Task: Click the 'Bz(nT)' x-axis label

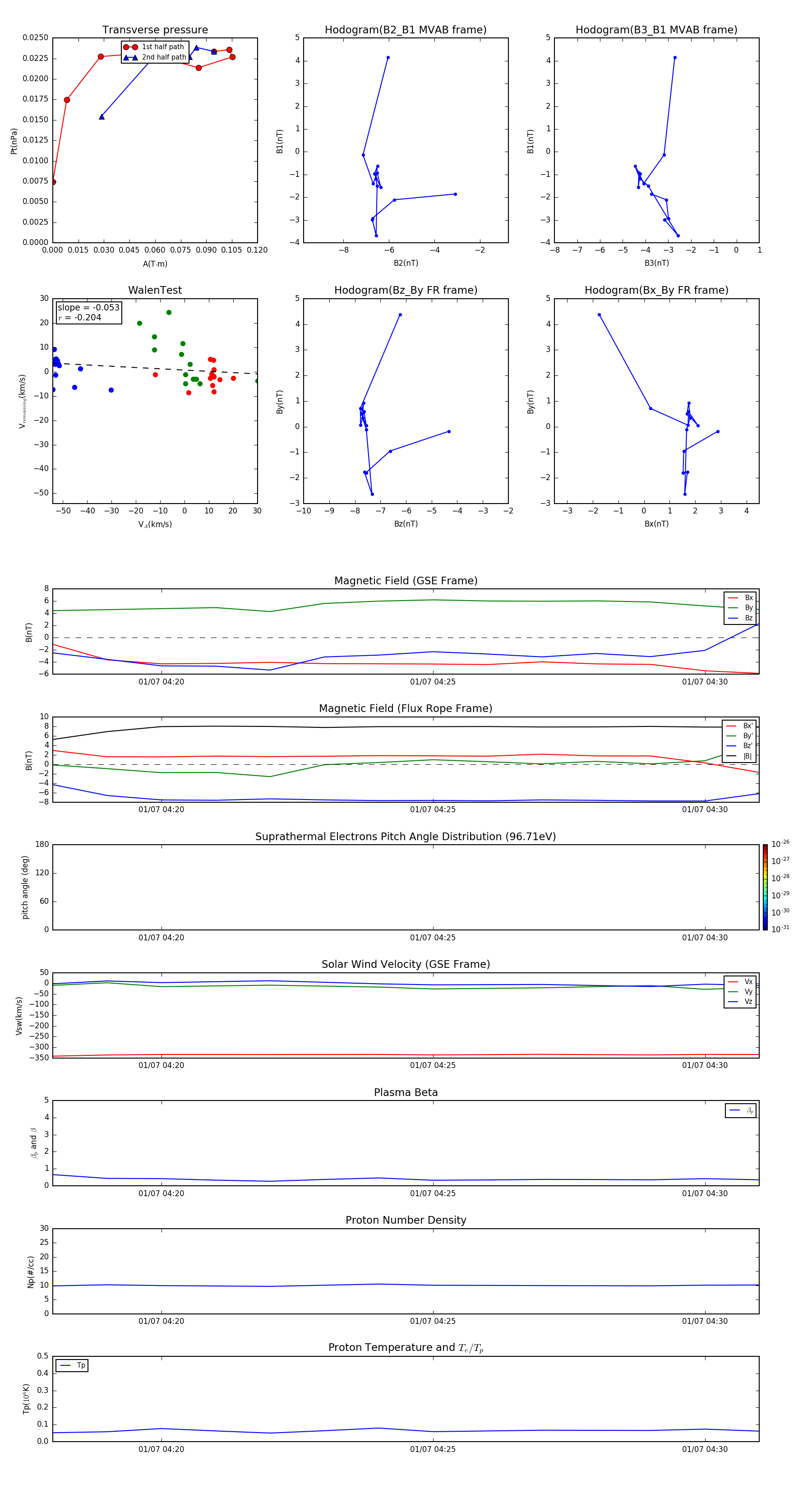Action: pyautogui.click(x=406, y=524)
